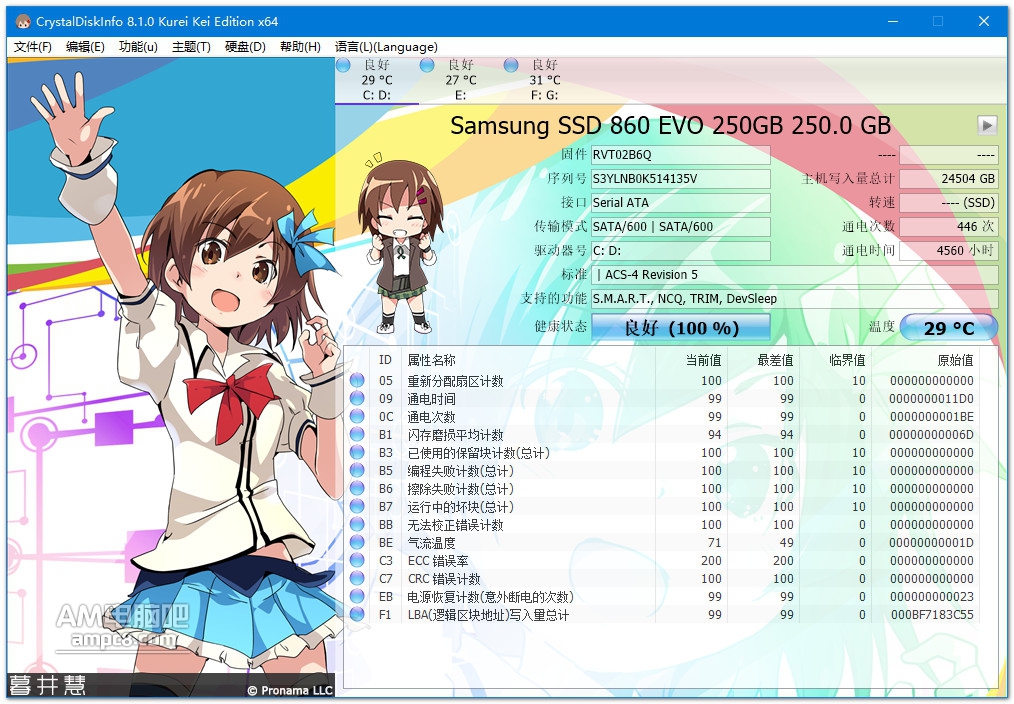This screenshot has width=1014, height=704.
Task: Open the 硬盘(D) menu
Action: 245,47
